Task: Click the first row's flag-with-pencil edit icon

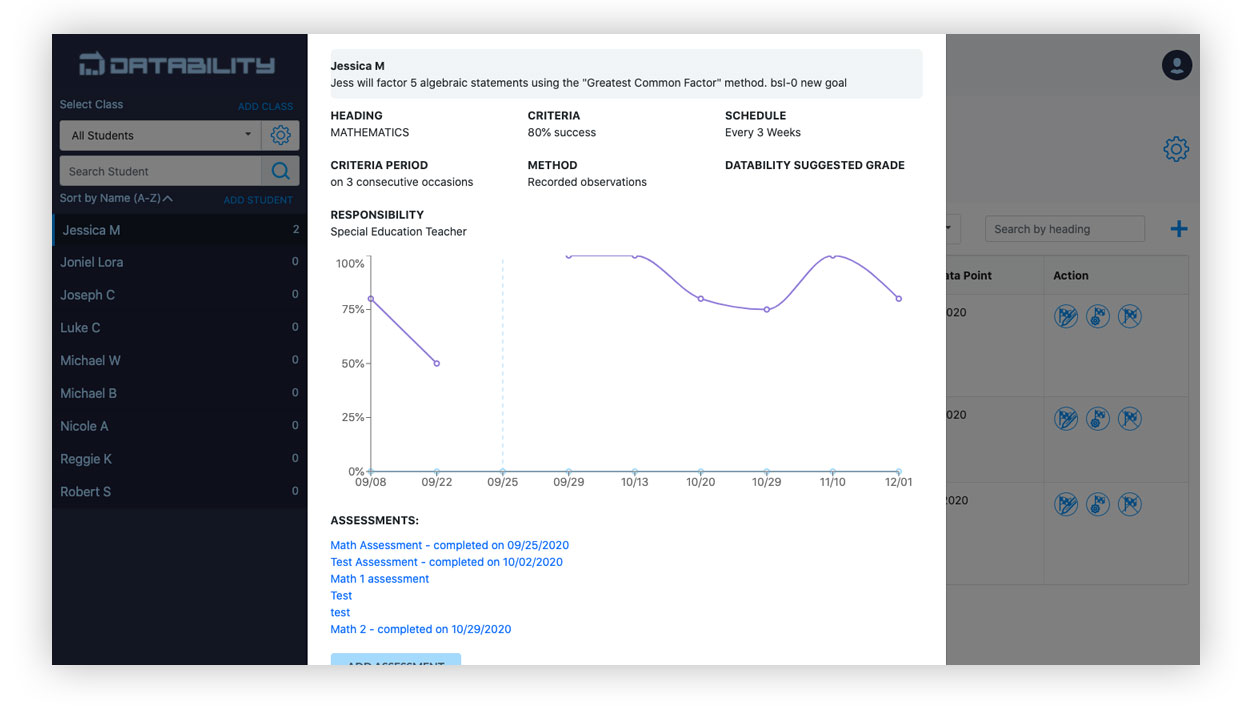Action: [x=1066, y=317]
